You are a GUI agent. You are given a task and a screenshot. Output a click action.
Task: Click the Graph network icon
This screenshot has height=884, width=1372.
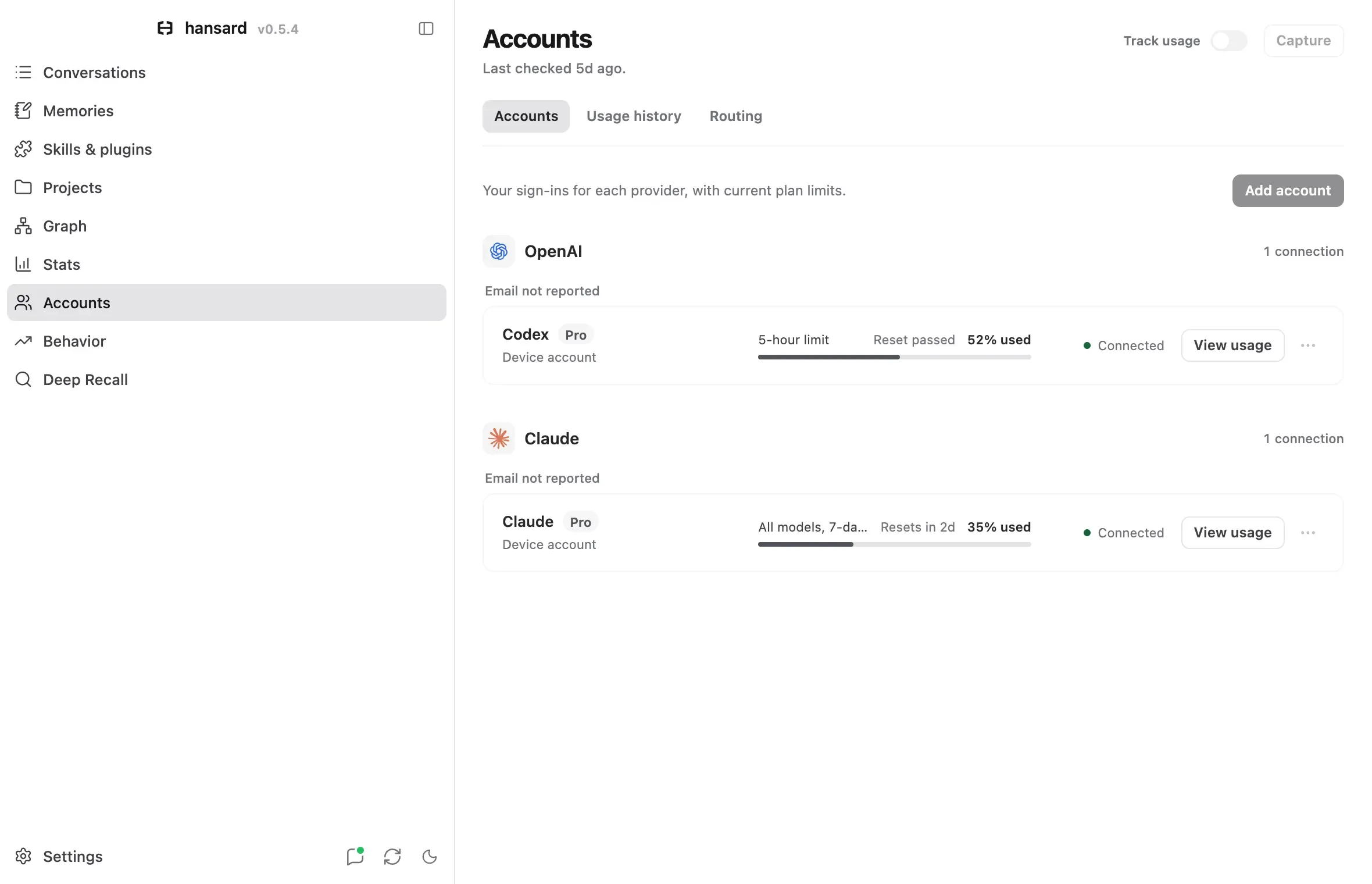[x=23, y=226]
